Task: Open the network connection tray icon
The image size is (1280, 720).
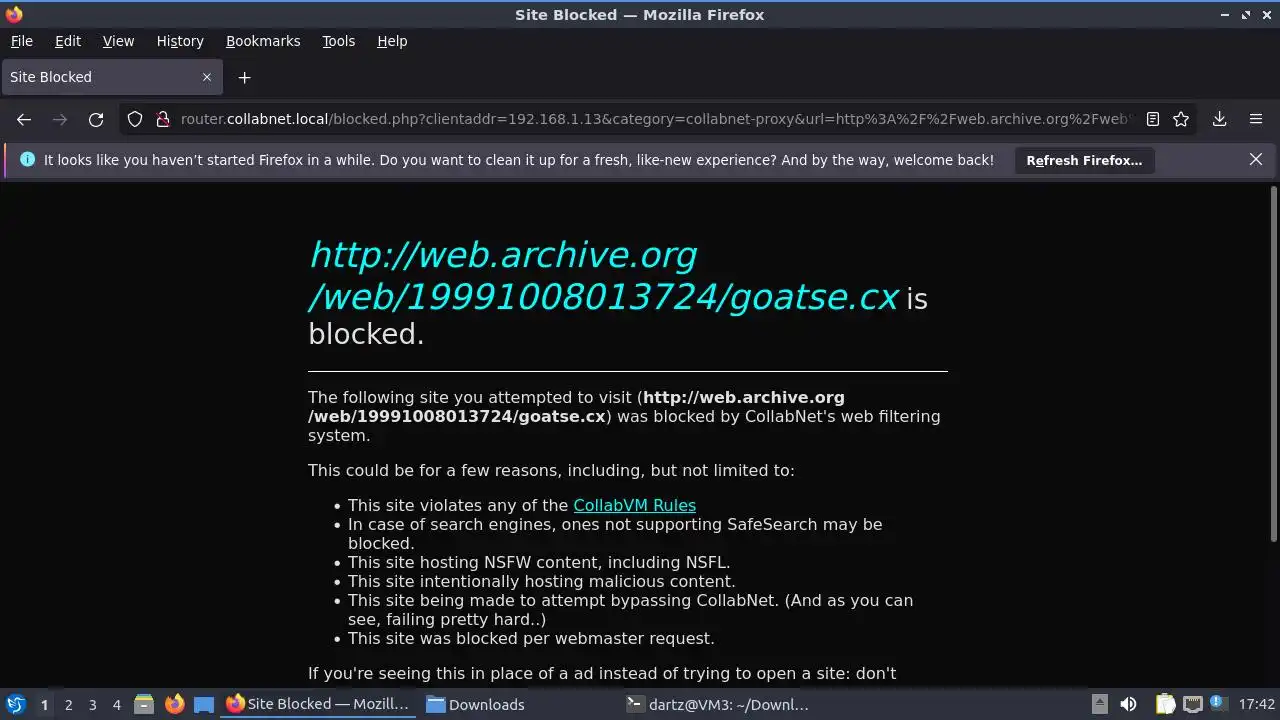Action: coord(1192,704)
